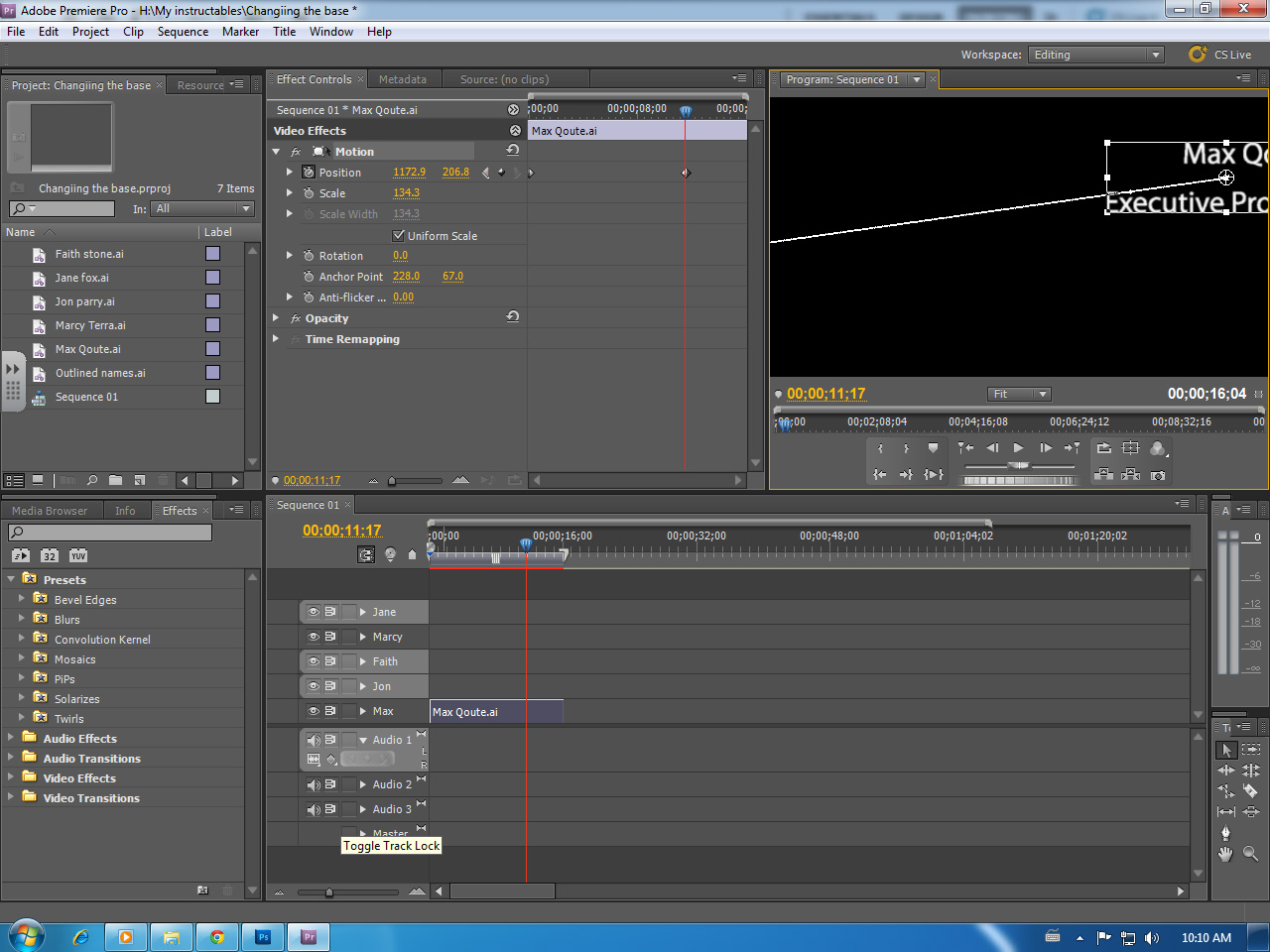Hide the Jane video track

[x=314, y=612]
